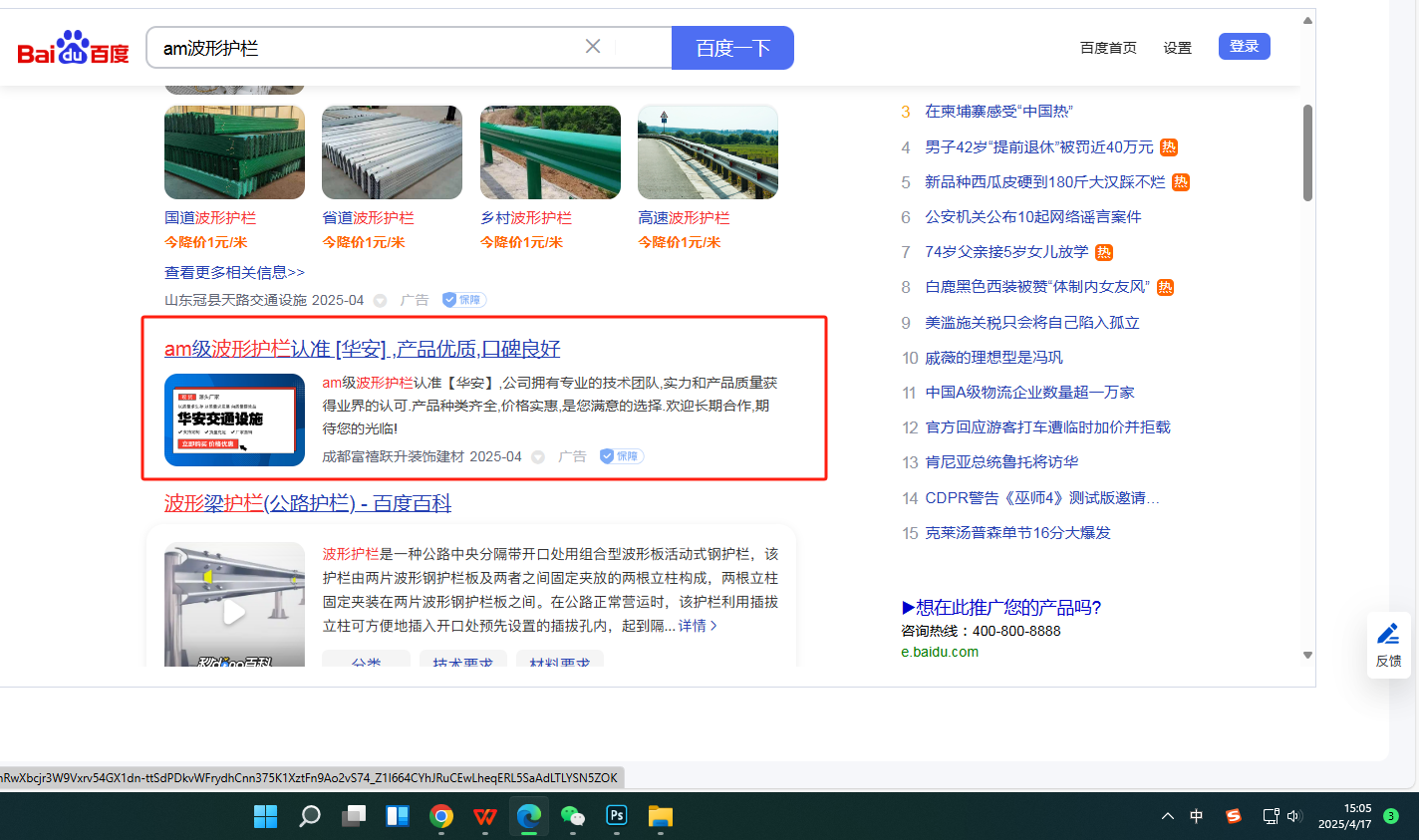This screenshot has height=840, width=1419.
Task: Click the Baidu logo
Action: click(73, 48)
